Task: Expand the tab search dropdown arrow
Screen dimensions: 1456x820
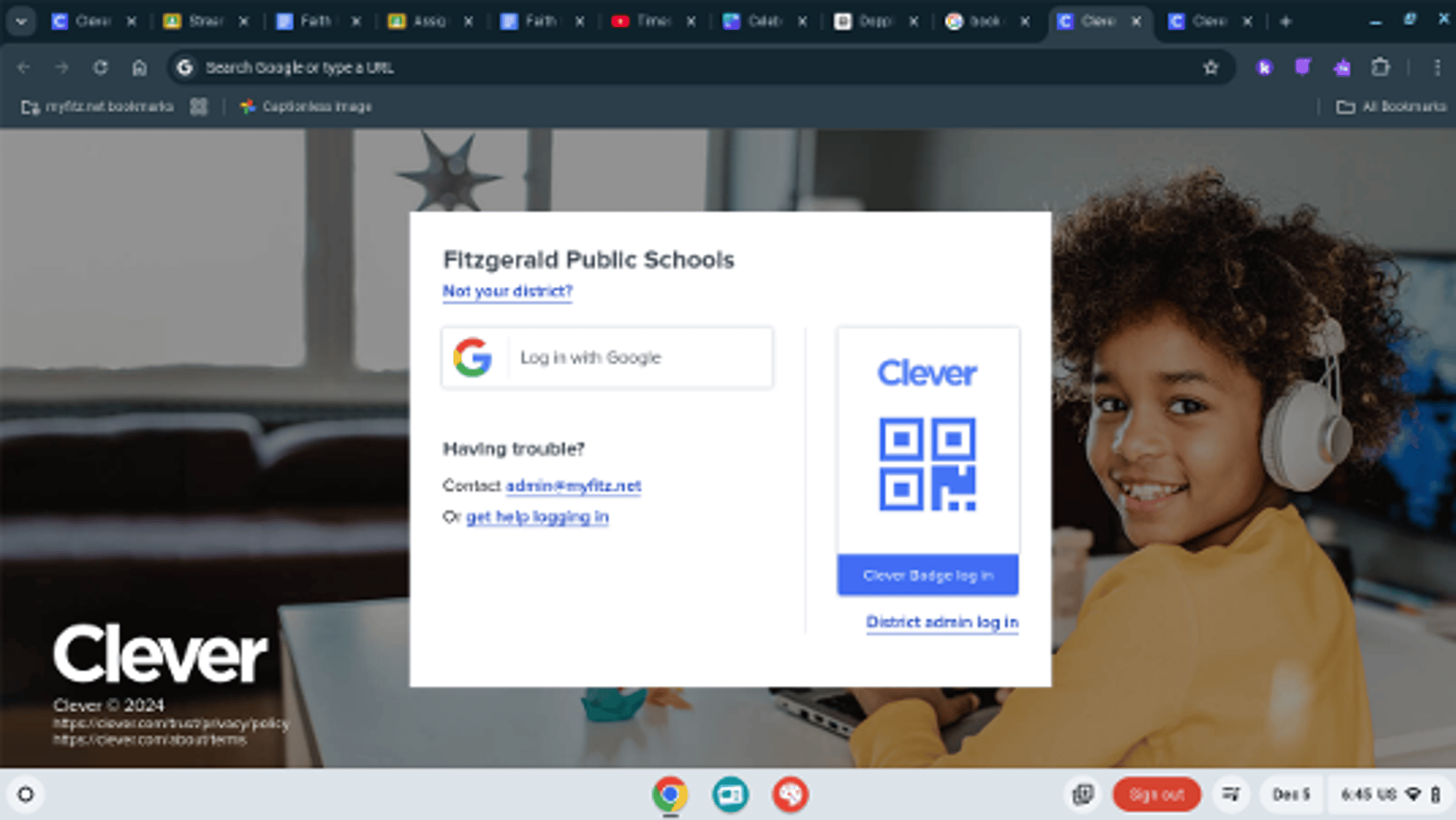Action: tap(21, 21)
